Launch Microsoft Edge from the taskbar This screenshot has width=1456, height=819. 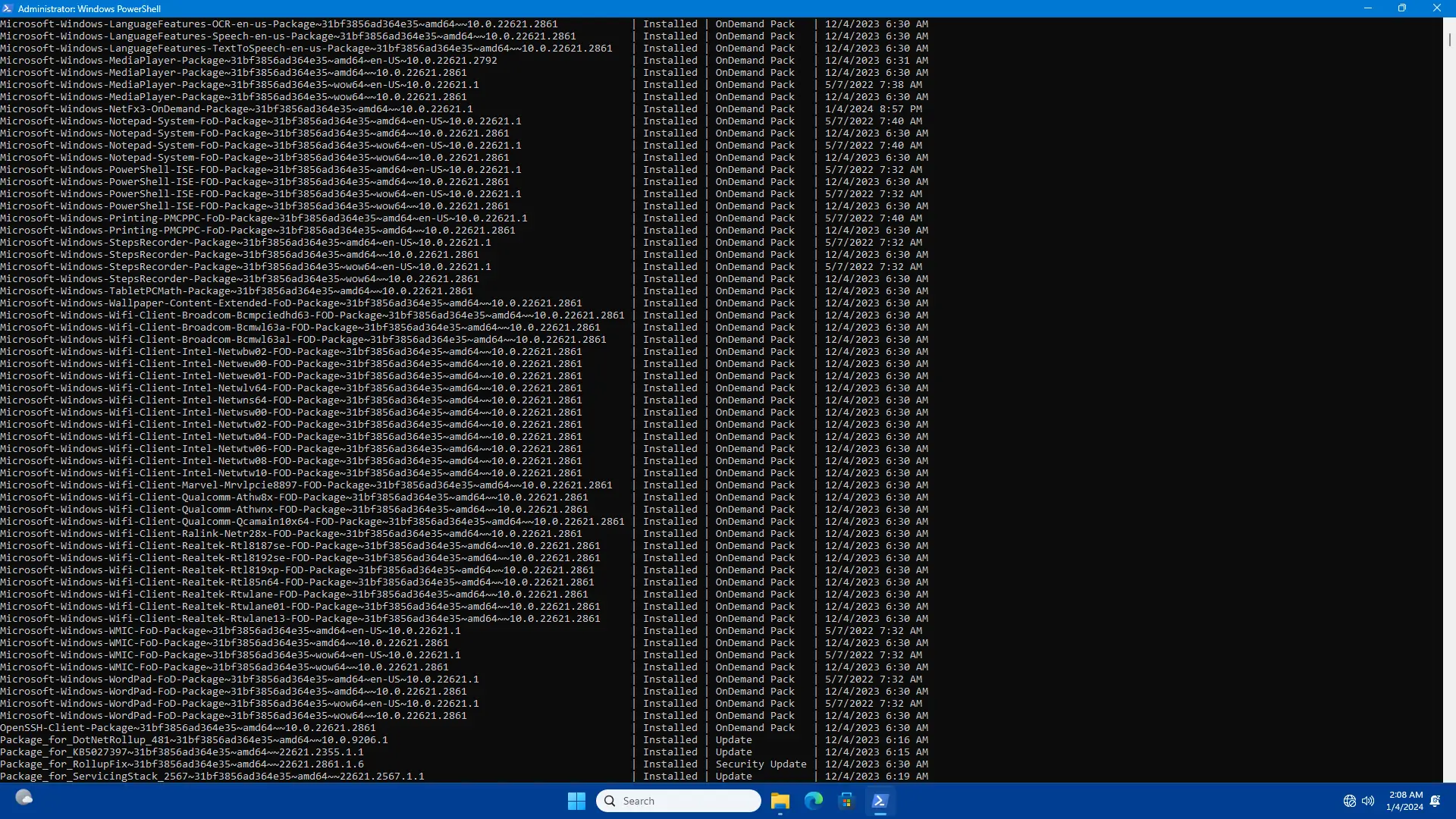click(813, 801)
